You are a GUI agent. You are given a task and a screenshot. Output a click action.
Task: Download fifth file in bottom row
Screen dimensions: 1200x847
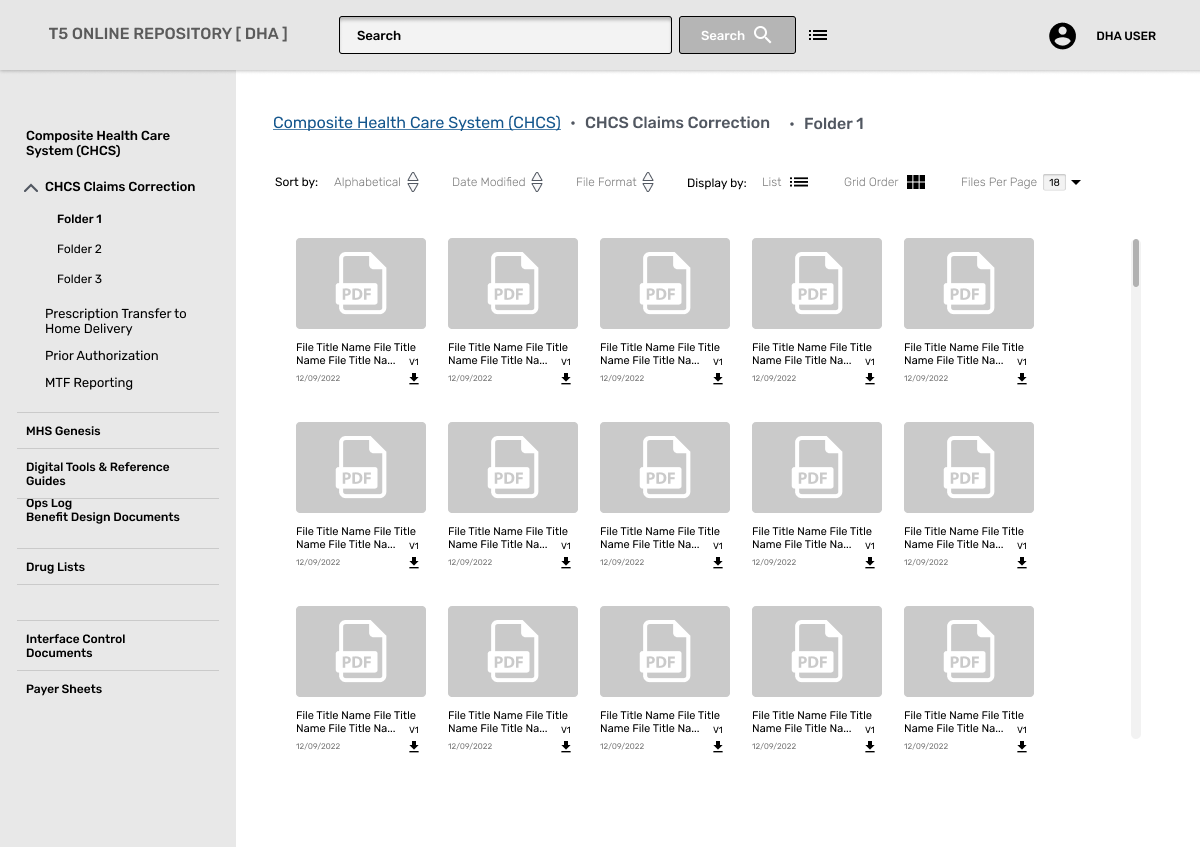[x=1022, y=747]
